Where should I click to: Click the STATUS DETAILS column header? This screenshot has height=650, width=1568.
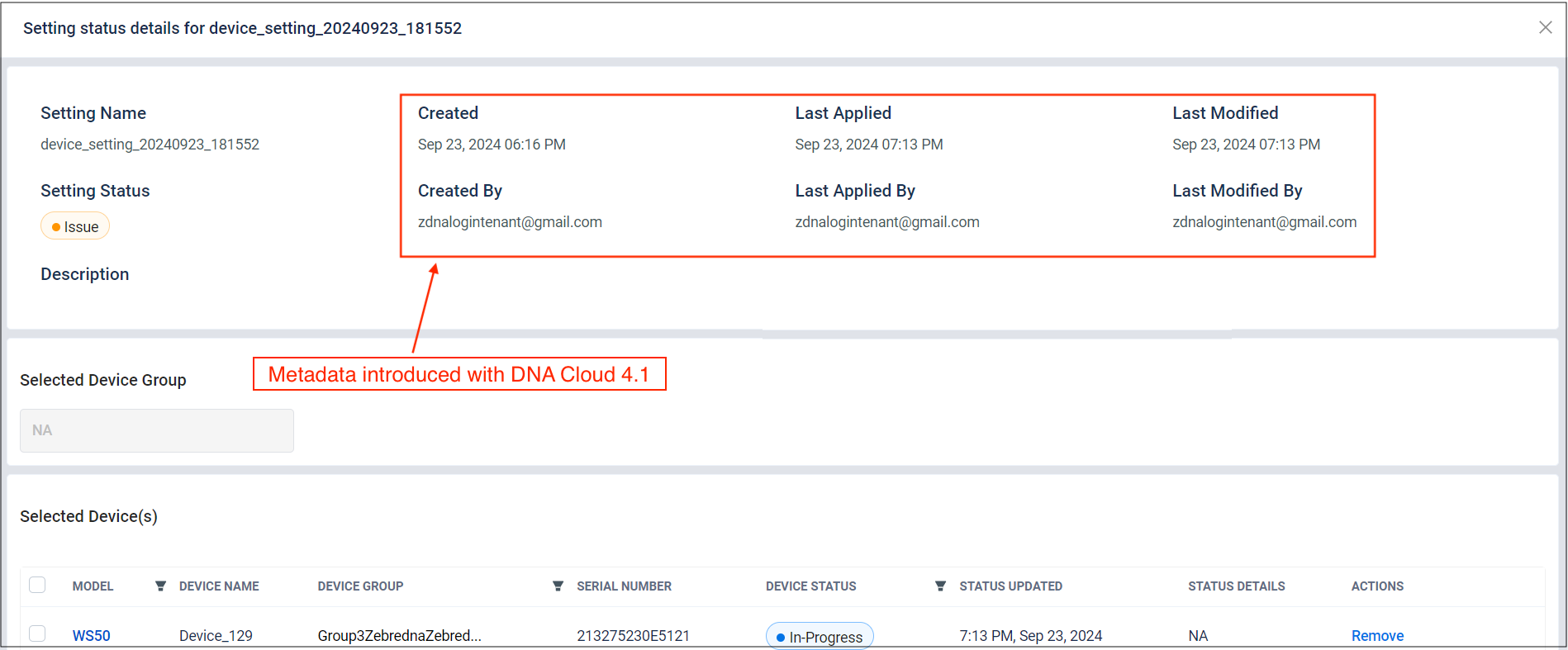point(1236,586)
